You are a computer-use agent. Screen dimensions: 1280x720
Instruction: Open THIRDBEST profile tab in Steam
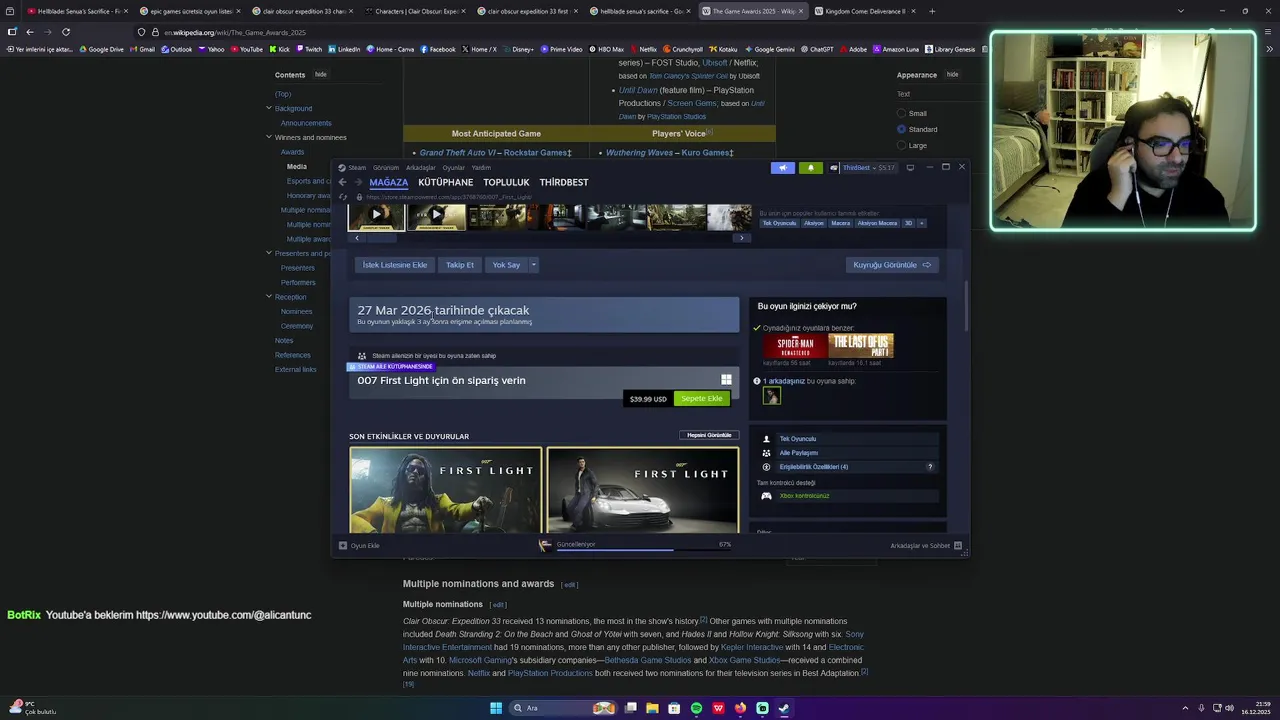(x=564, y=182)
